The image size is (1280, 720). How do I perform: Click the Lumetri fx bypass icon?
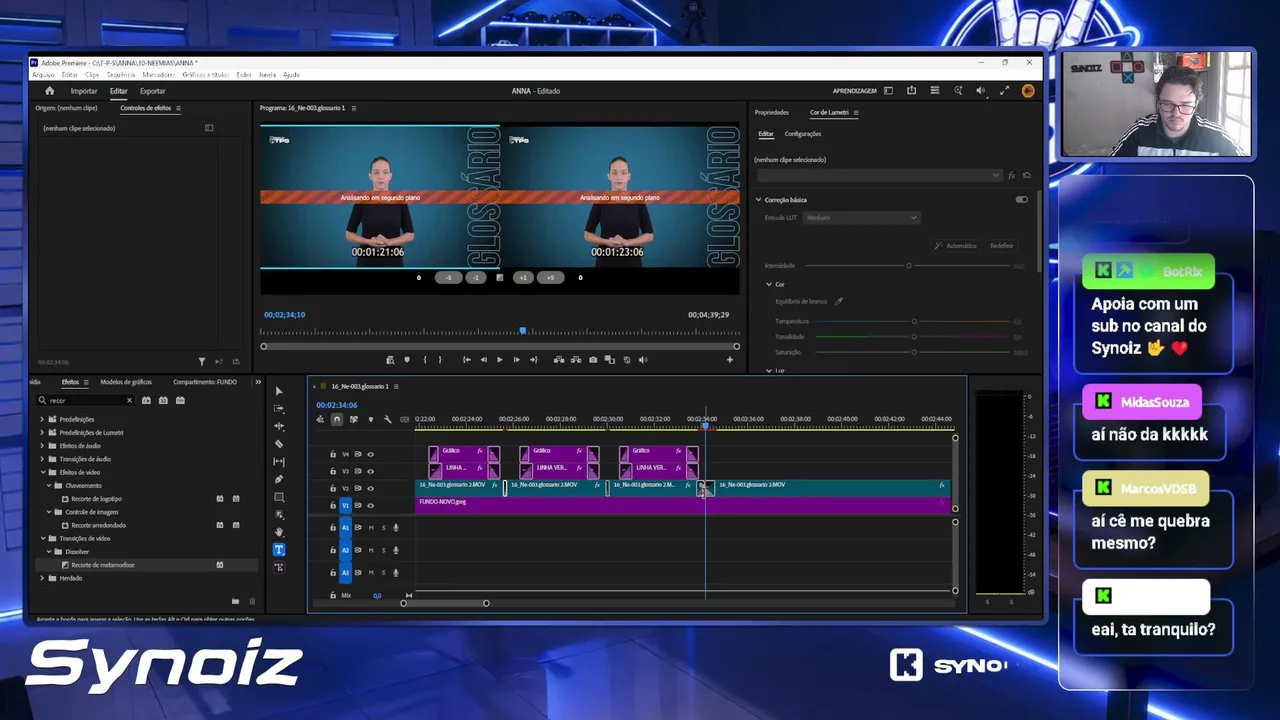pos(1011,175)
